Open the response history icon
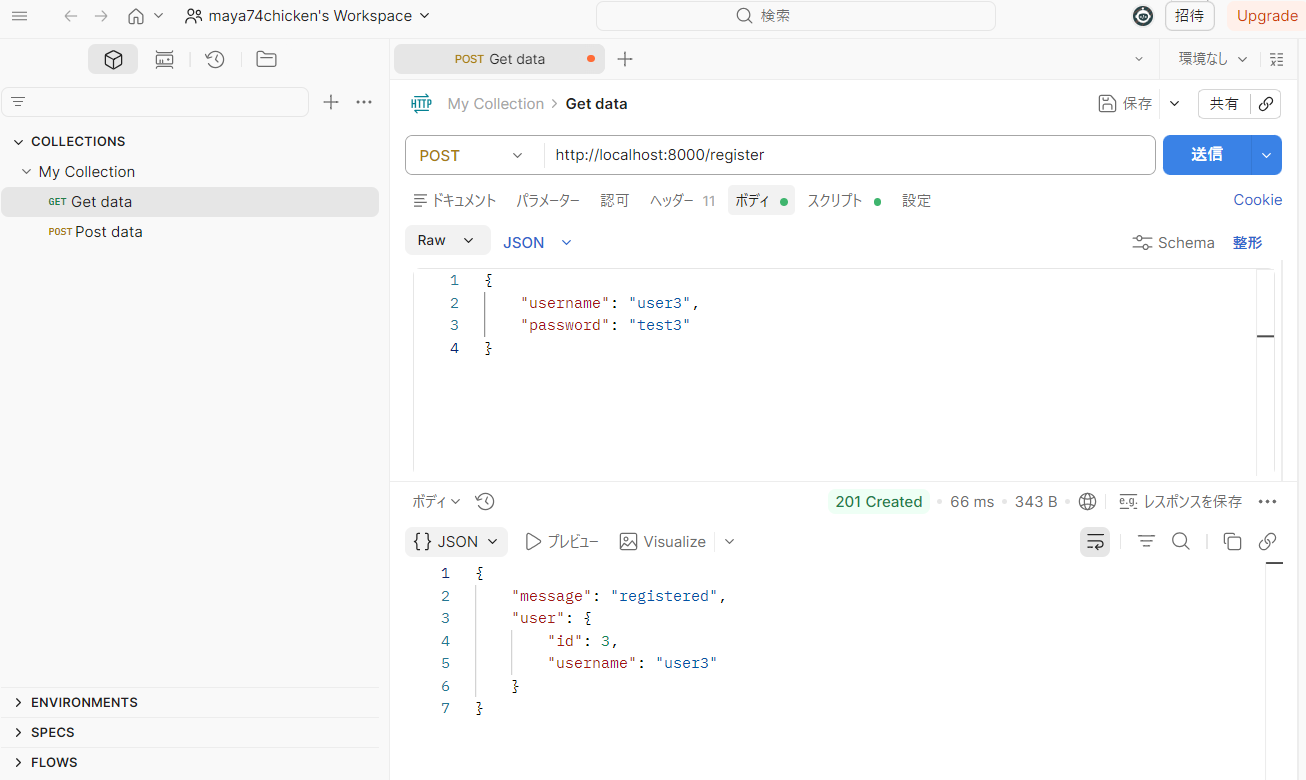The width and height of the screenshot is (1306, 780). pos(485,502)
